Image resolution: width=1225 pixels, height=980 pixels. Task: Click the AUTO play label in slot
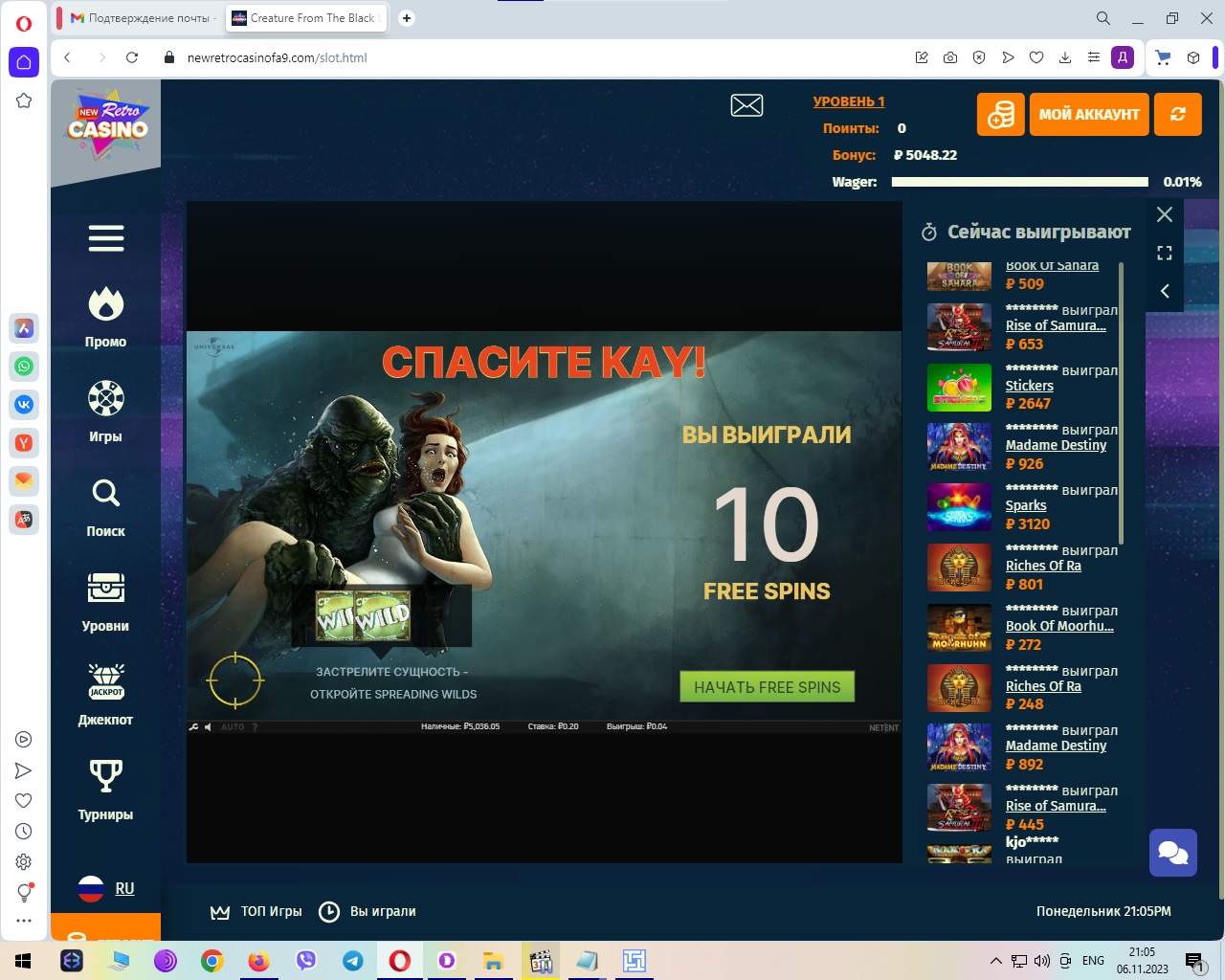point(233,727)
